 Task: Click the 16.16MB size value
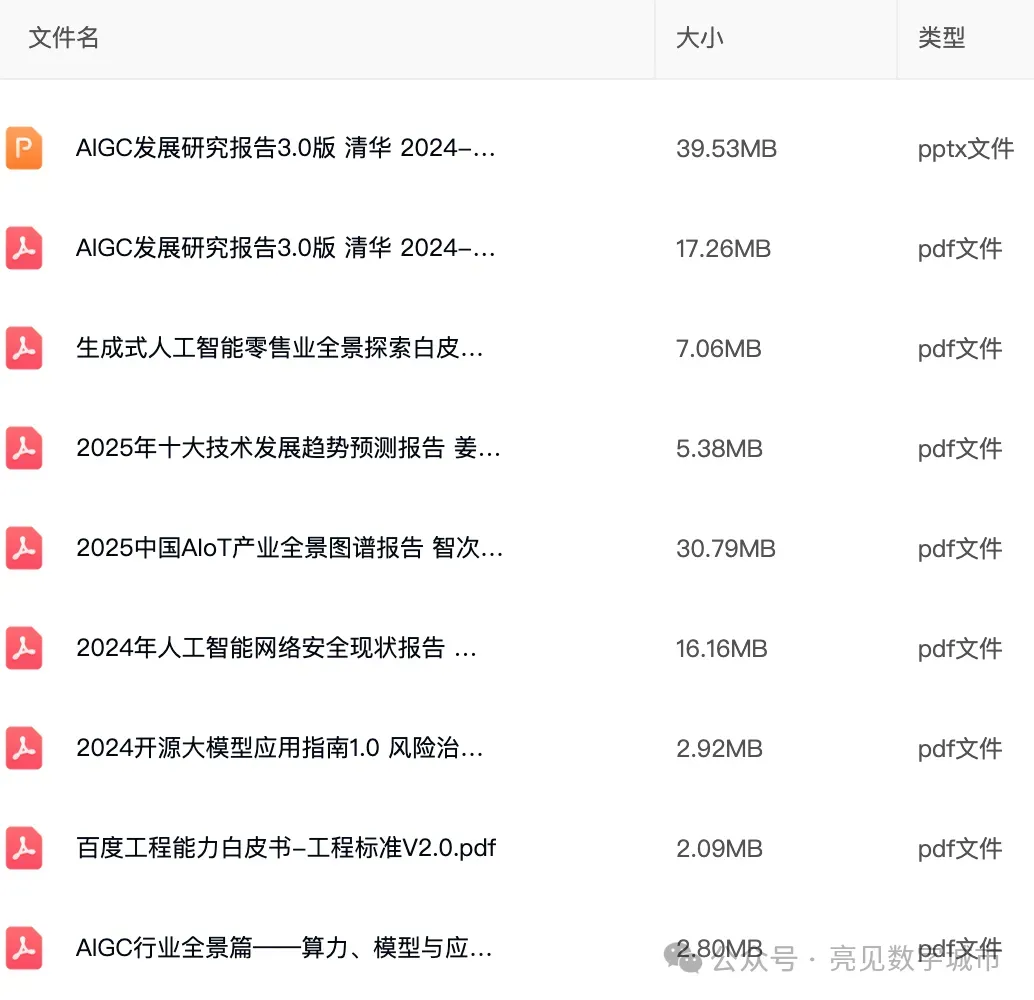(x=721, y=648)
